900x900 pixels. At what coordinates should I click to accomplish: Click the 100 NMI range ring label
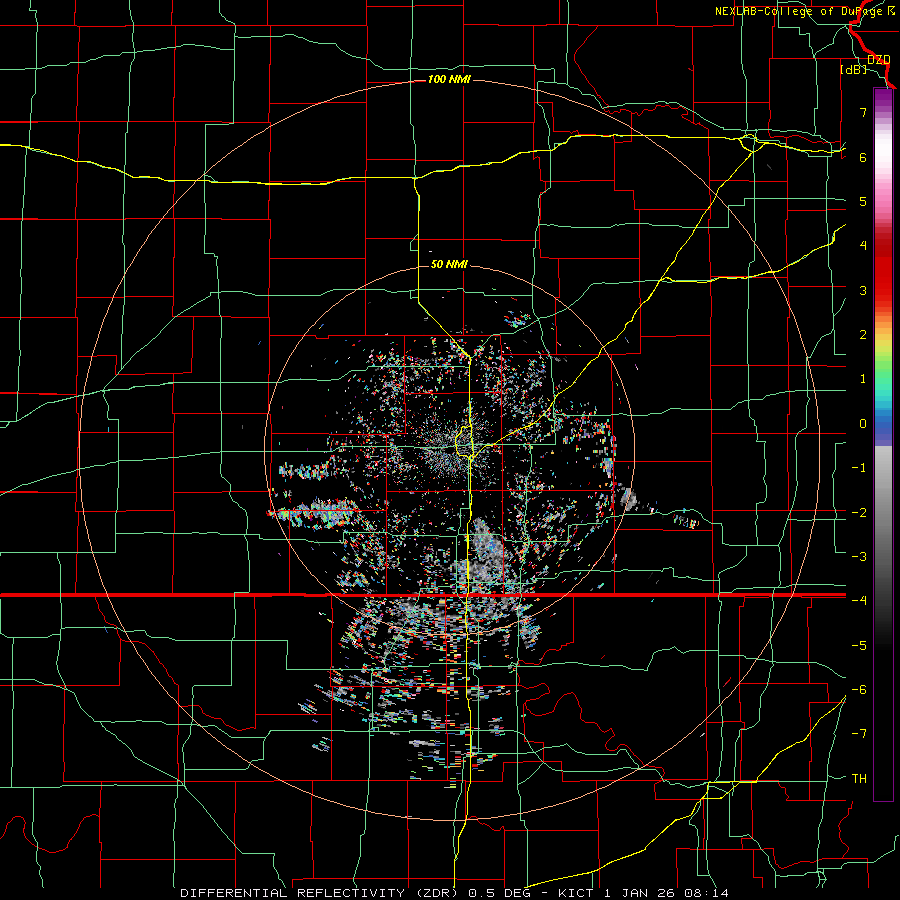coord(449,79)
